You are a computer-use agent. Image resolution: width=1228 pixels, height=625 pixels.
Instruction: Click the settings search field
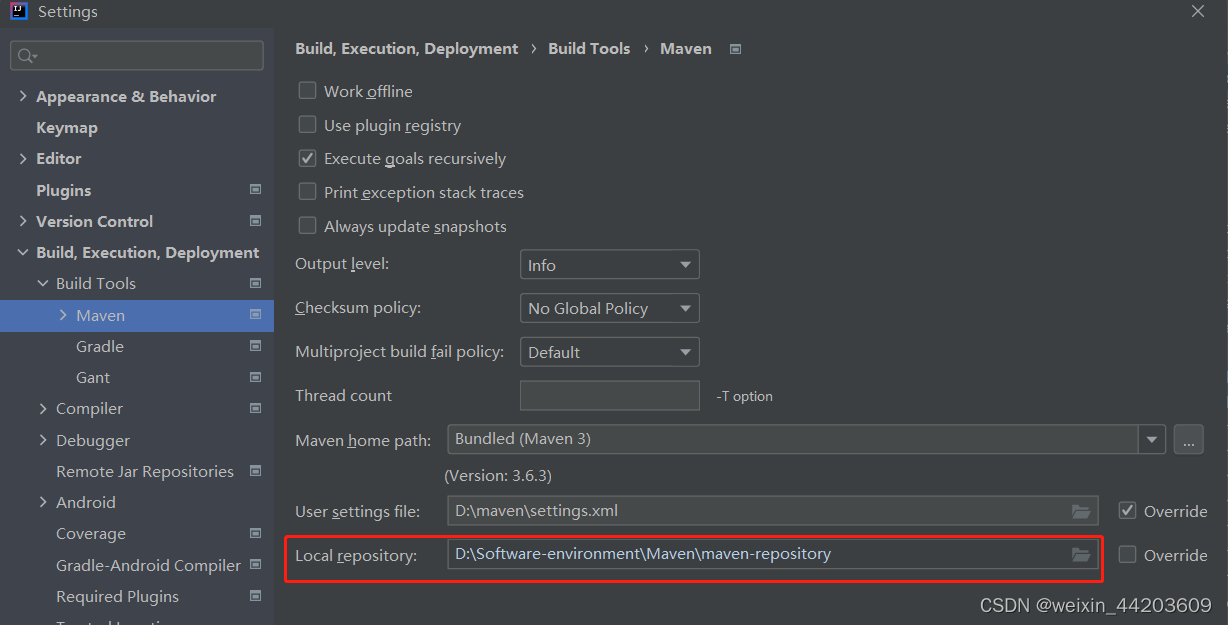pos(137,56)
